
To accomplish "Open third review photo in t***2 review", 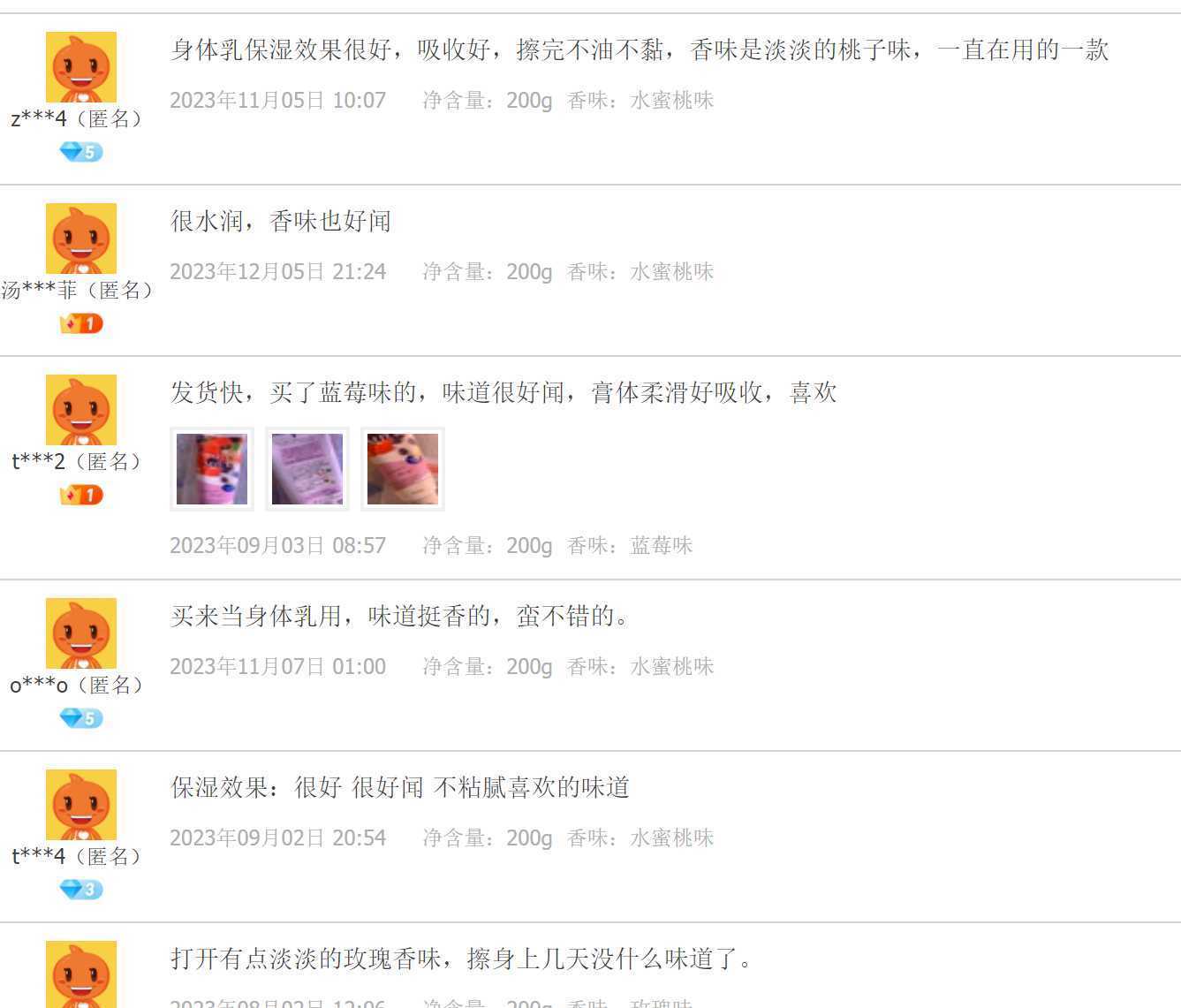I will click(x=403, y=469).
